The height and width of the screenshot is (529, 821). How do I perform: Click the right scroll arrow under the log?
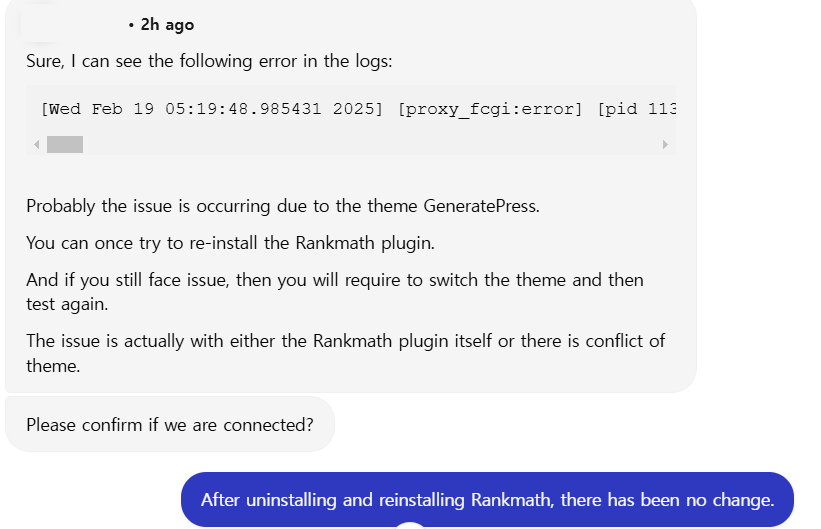665,145
